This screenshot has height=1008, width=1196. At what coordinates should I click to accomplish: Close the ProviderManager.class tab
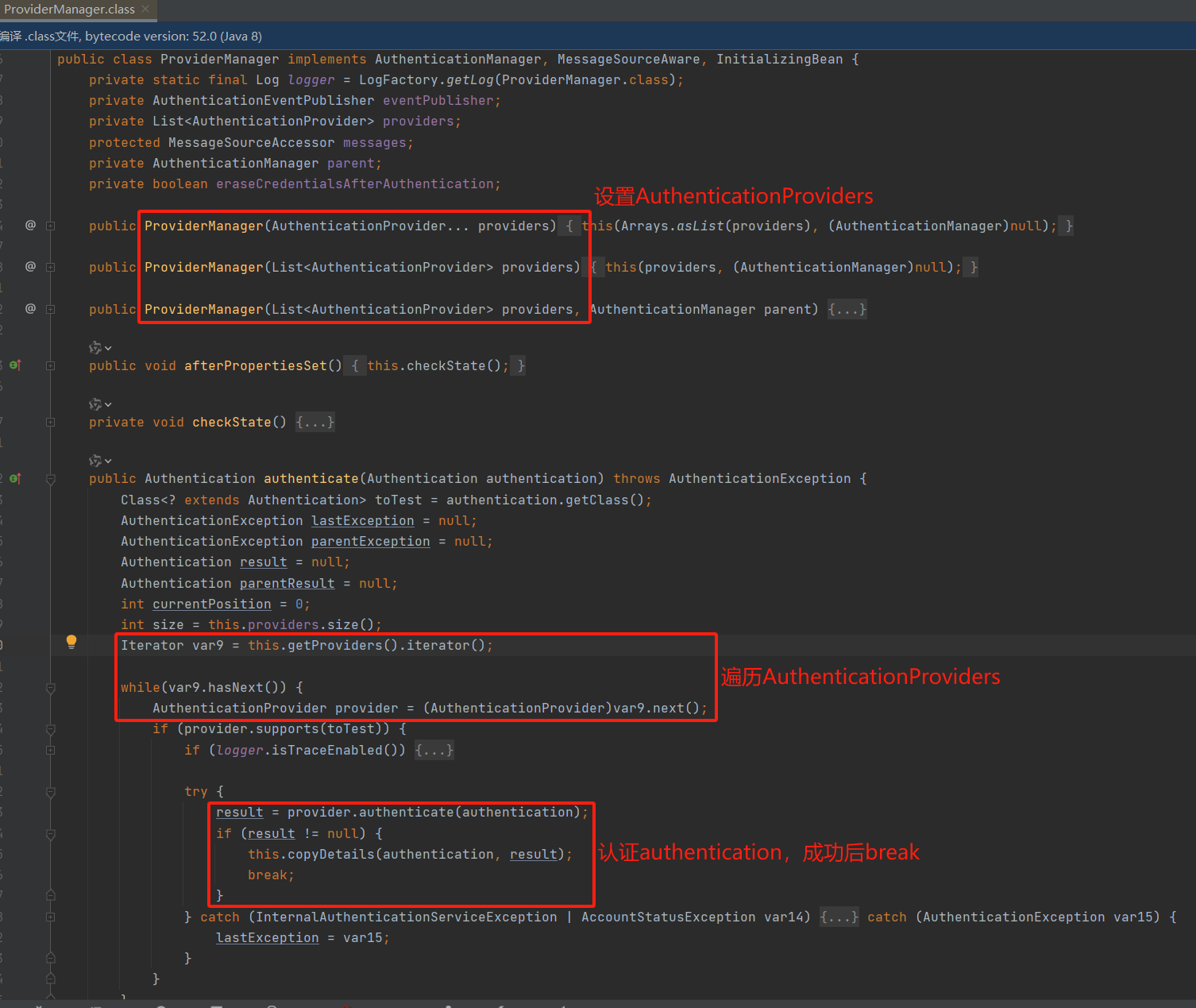(x=145, y=9)
